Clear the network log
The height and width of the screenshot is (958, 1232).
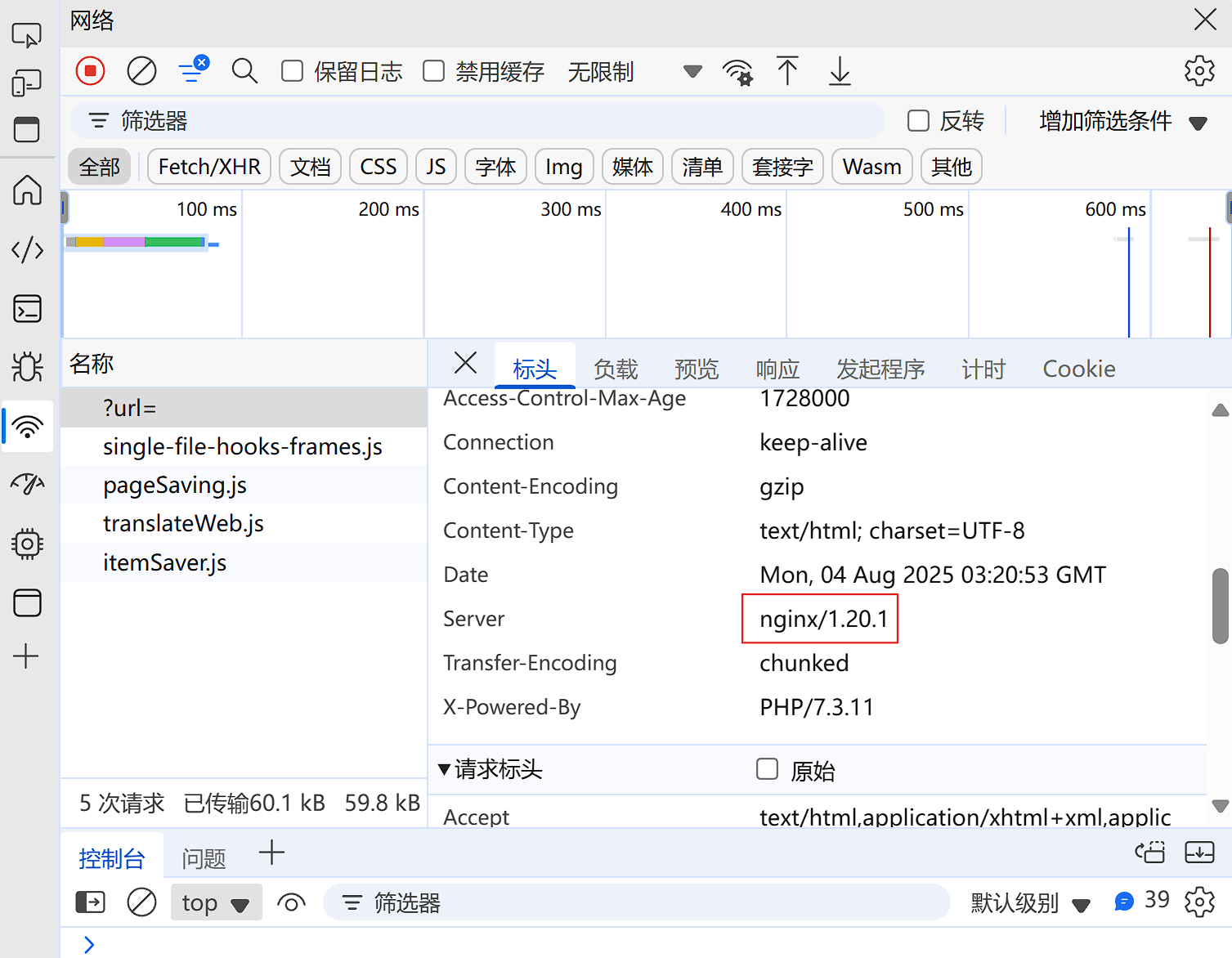coord(141,71)
